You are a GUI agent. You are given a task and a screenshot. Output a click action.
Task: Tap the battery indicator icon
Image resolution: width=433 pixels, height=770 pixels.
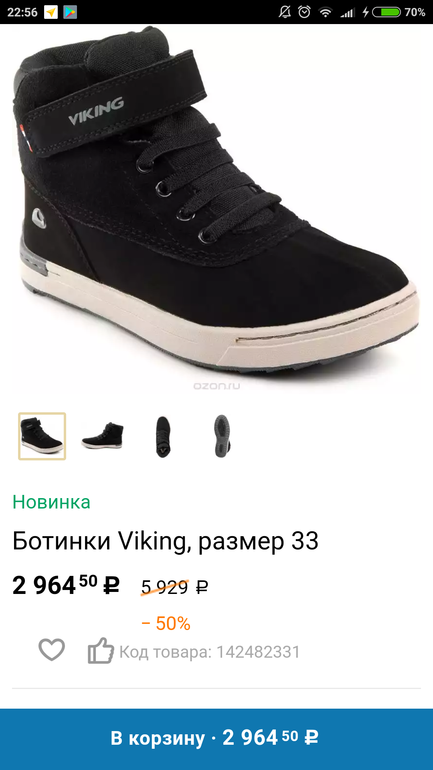pyautogui.click(x=386, y=12)
